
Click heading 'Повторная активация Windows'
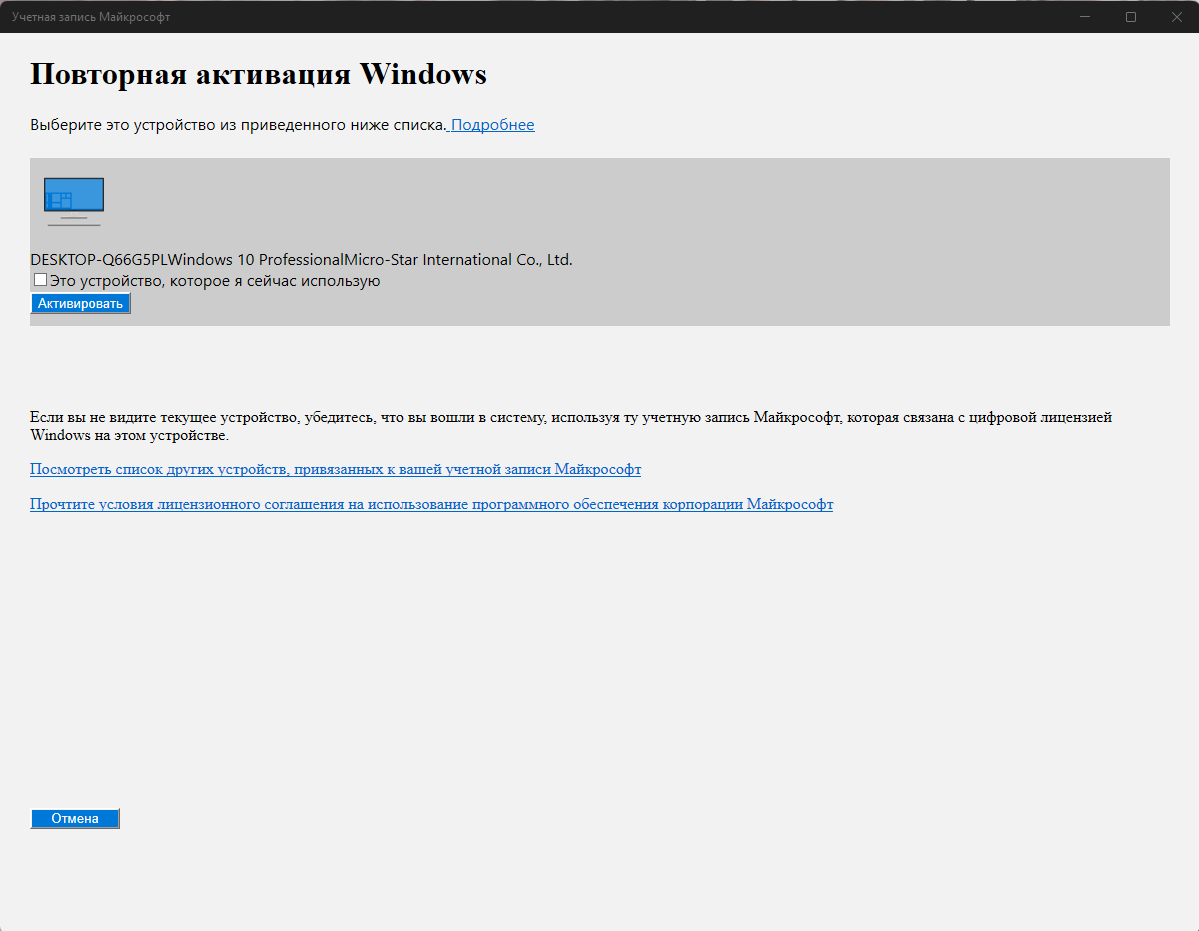(258, 74)
